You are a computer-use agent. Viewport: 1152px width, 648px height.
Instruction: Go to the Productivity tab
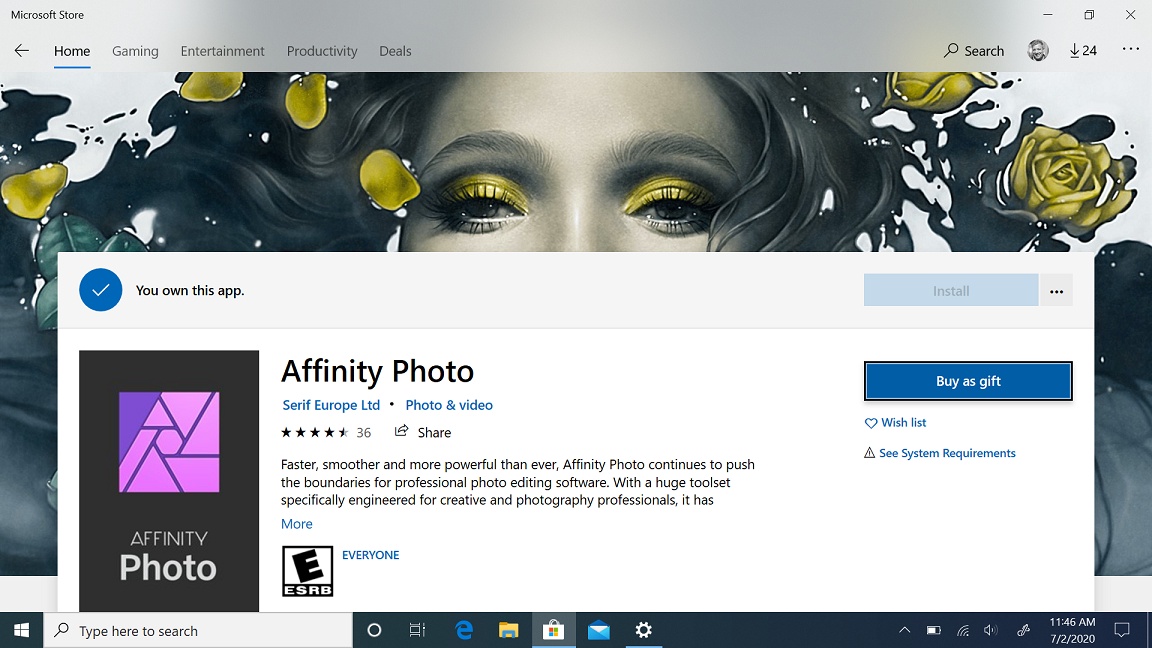click(x=321, y=51)
